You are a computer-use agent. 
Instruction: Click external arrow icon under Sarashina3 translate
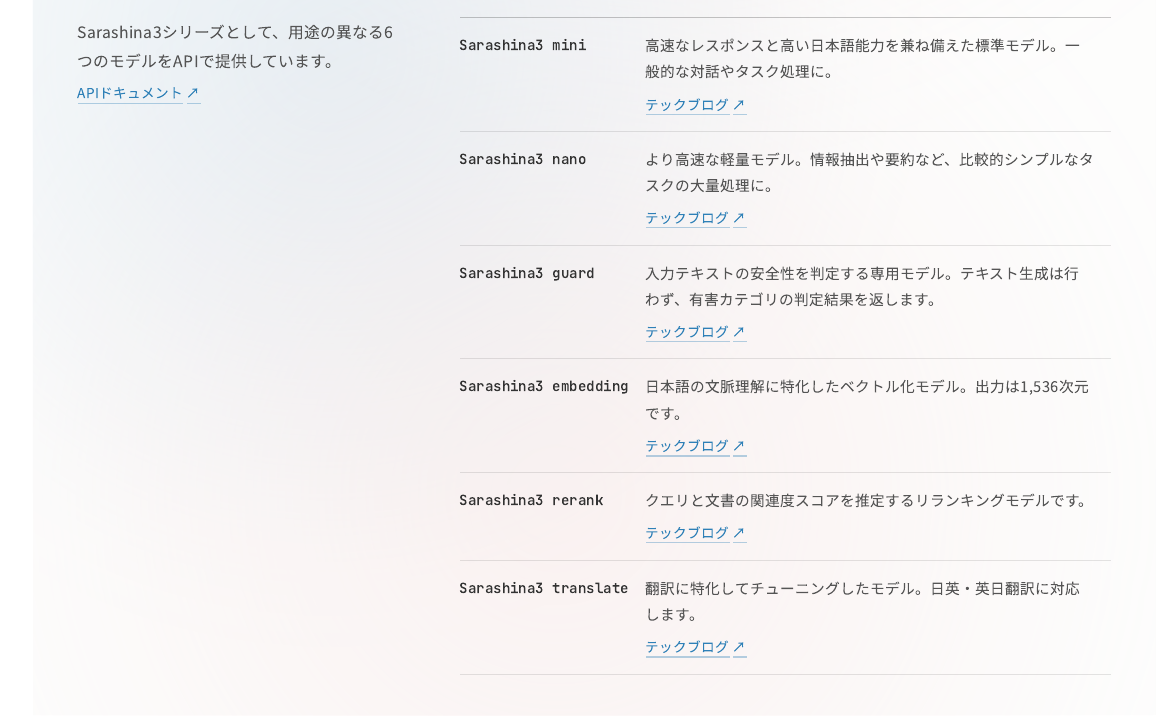pyautogui.click(x=739, y=647)
